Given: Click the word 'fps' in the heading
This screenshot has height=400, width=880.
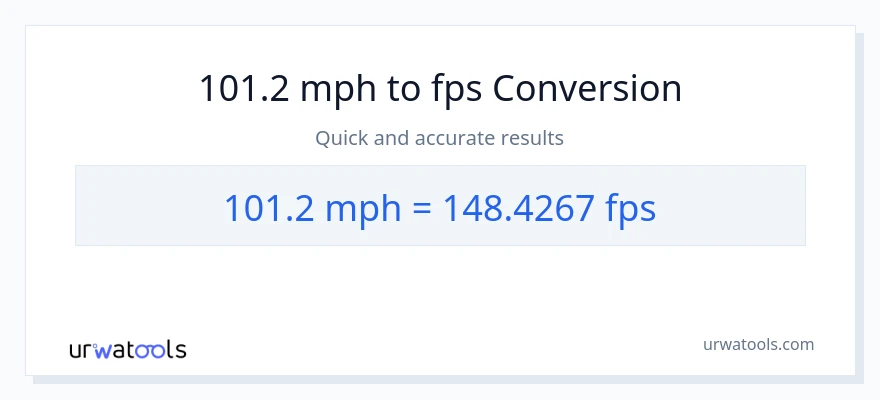Looking at the screenshot, I should click(456, 89).
